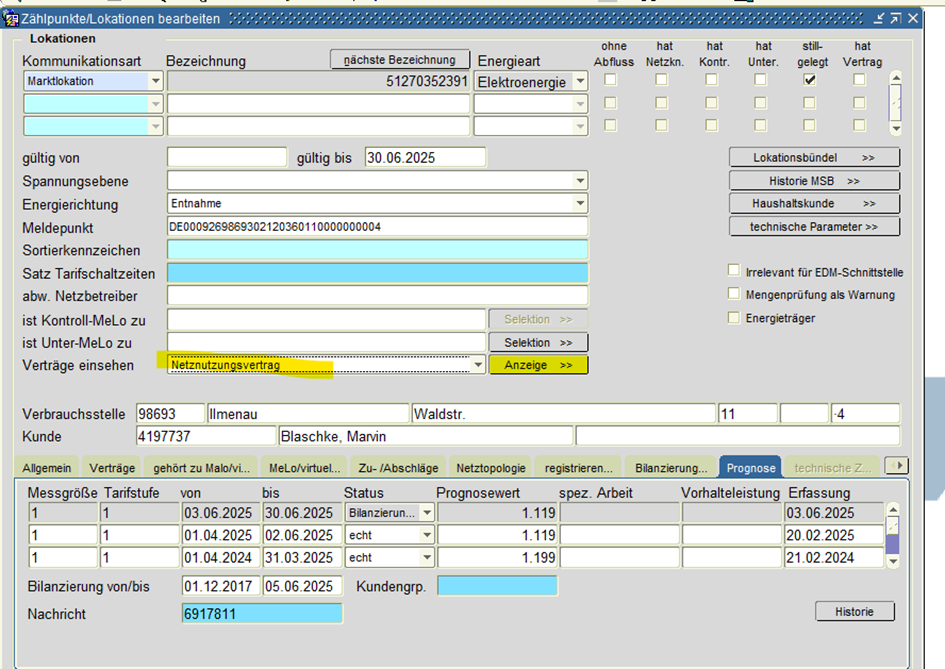Viewport: 945px width, 669px height.
Task: Expand the Elektroenergie Energieart dropdown
Action: pyautogui.click(x=580, y=82)
